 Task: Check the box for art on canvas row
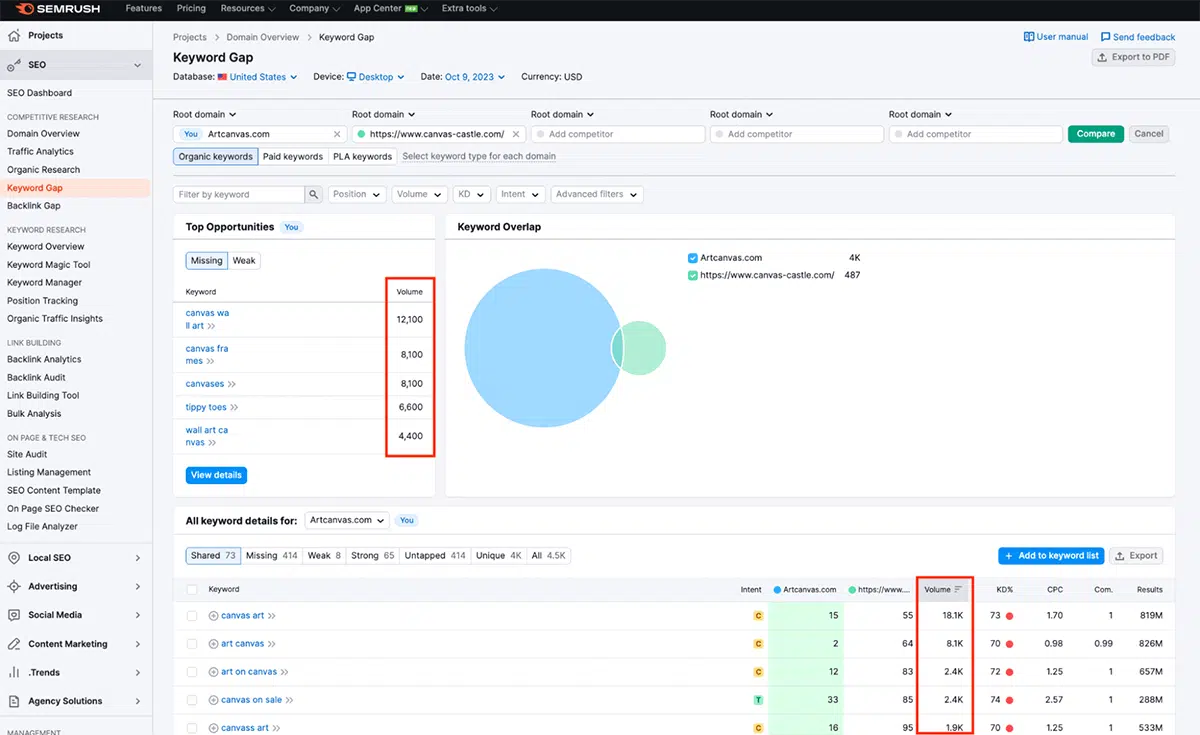tap(192, 672)
